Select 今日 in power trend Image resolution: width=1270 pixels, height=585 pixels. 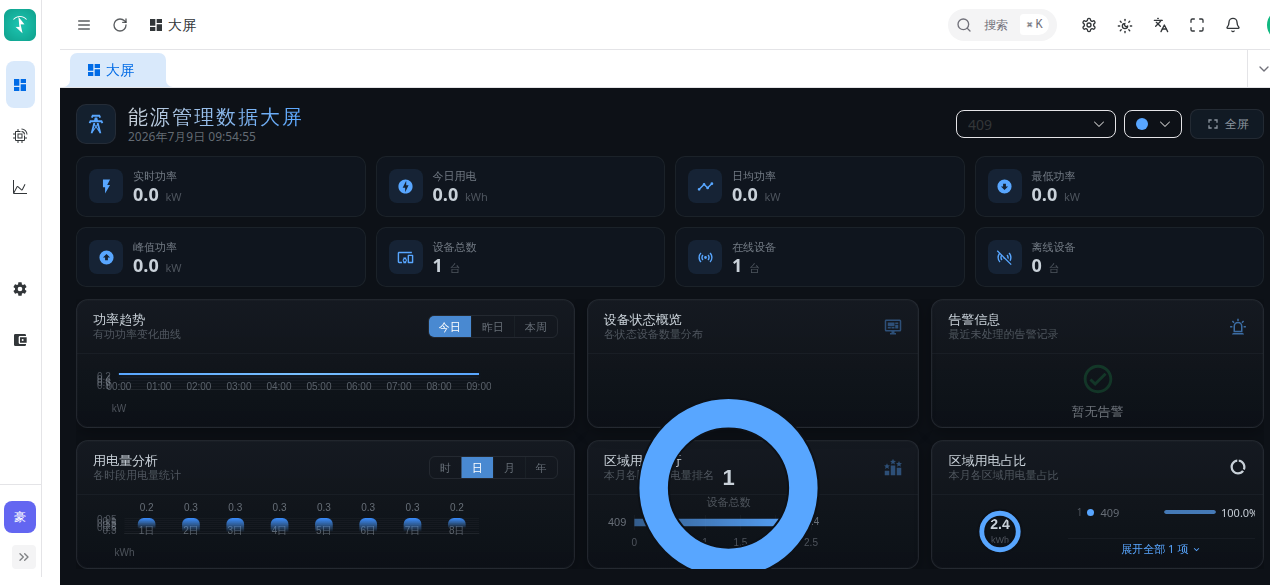(450, 327)
